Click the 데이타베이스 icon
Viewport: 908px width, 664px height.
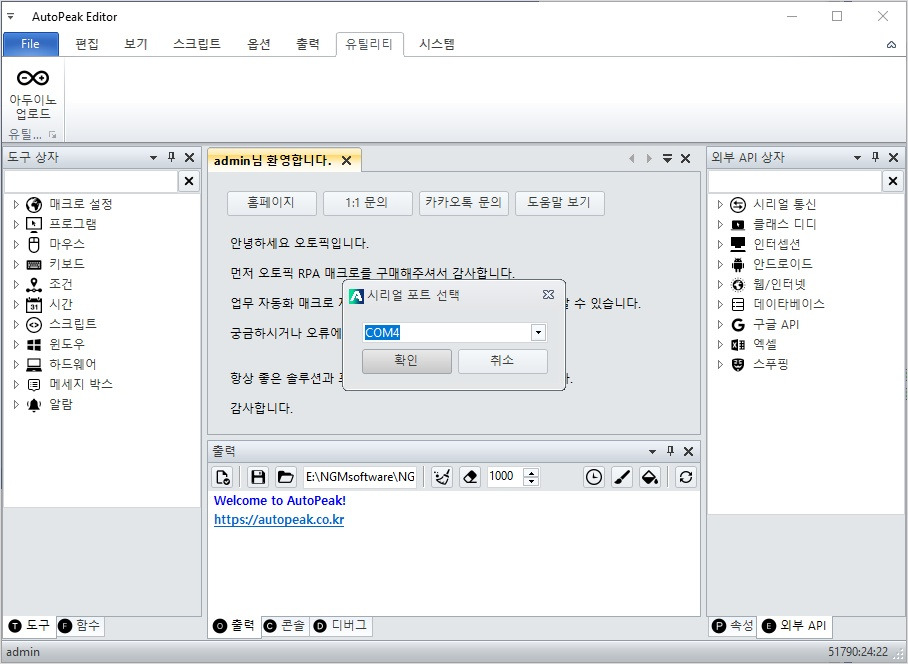[738, 305]
